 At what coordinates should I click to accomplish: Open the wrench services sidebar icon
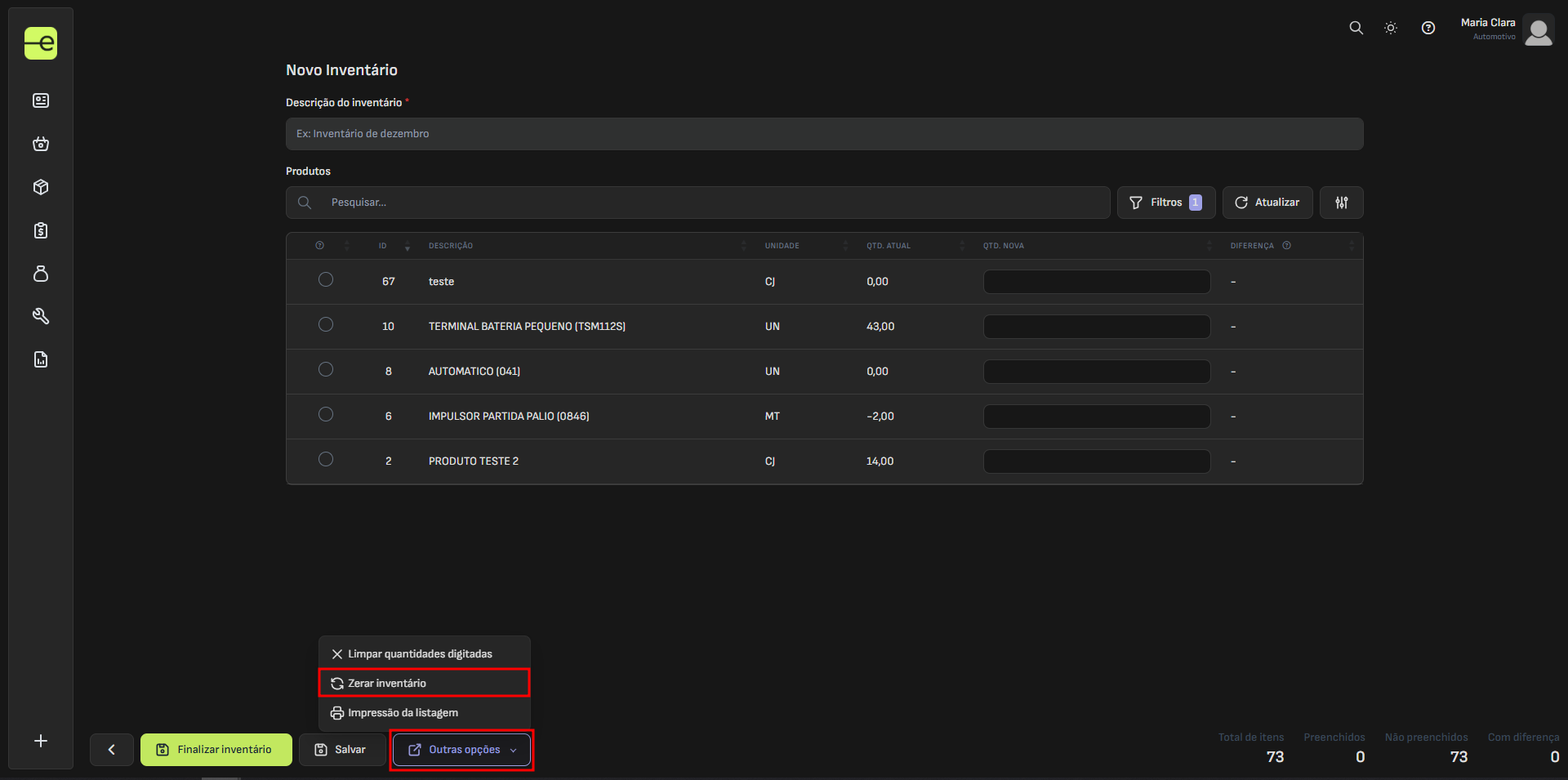pos(41,316)
